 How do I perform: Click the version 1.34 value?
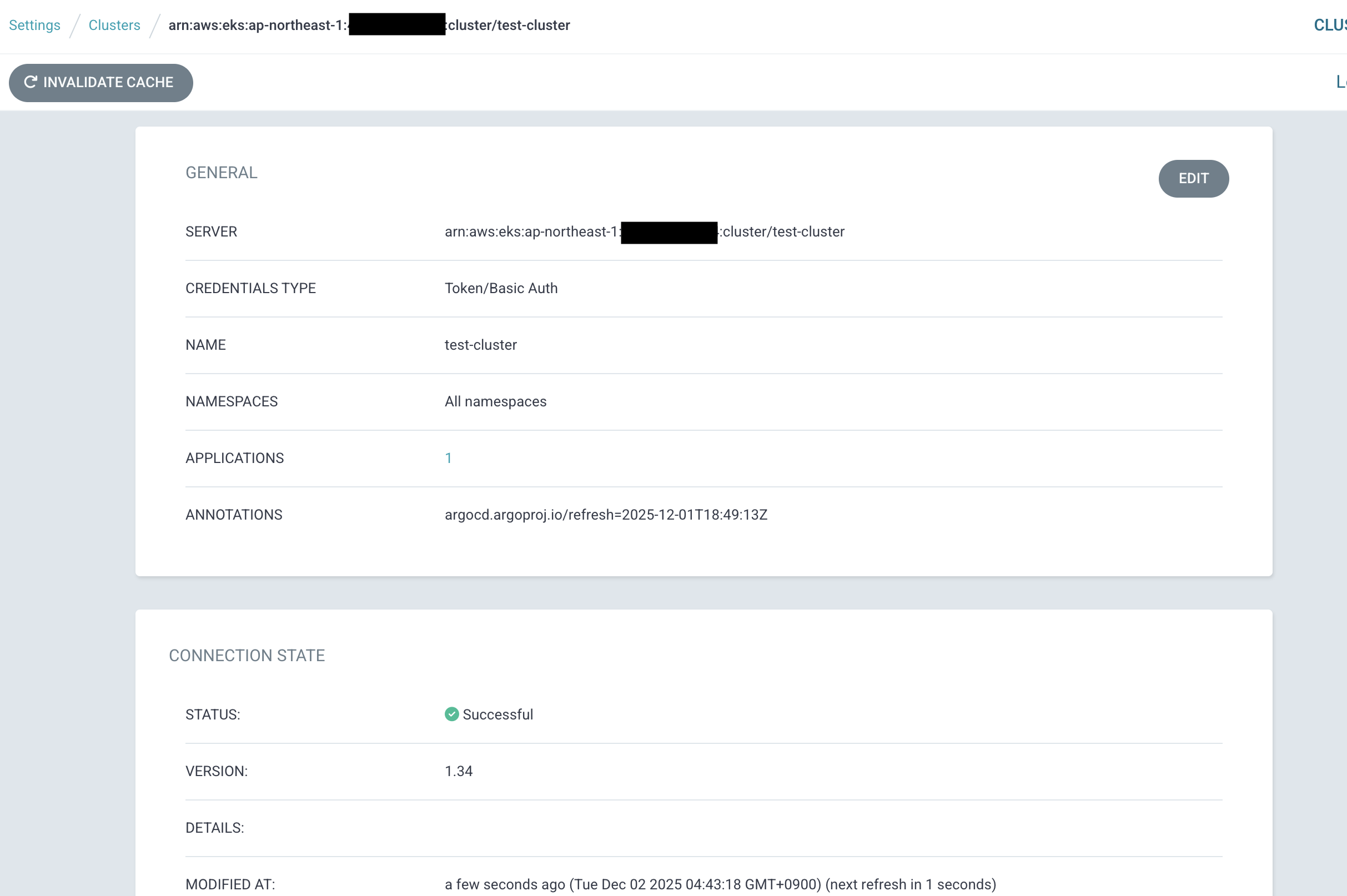458,771
